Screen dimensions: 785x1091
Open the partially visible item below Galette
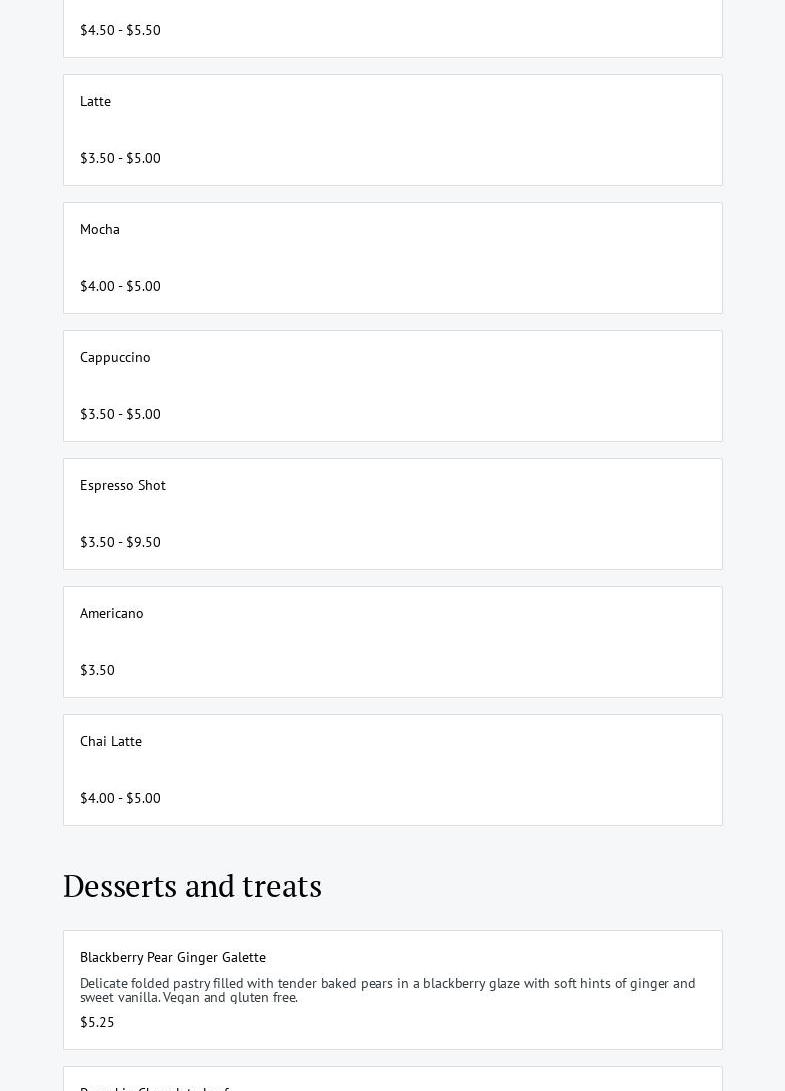(392, 1079)
